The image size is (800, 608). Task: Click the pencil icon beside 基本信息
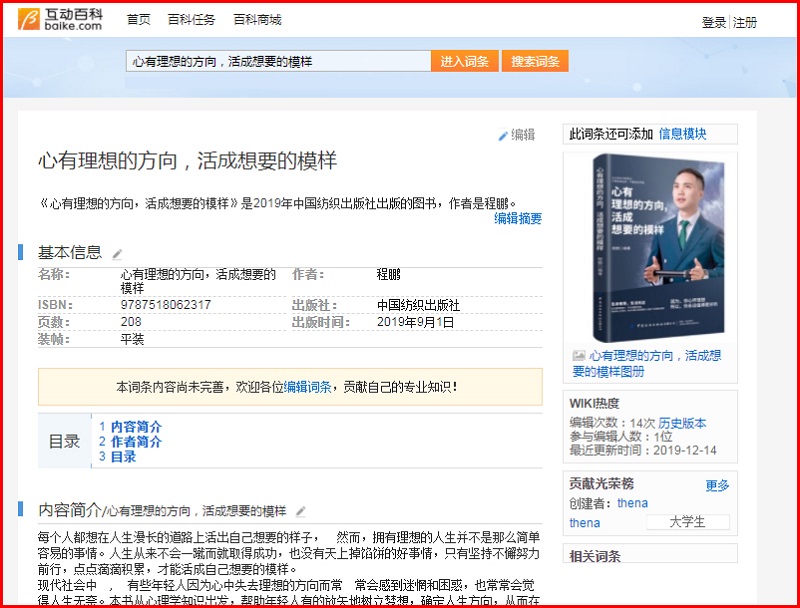click(117, 254)
